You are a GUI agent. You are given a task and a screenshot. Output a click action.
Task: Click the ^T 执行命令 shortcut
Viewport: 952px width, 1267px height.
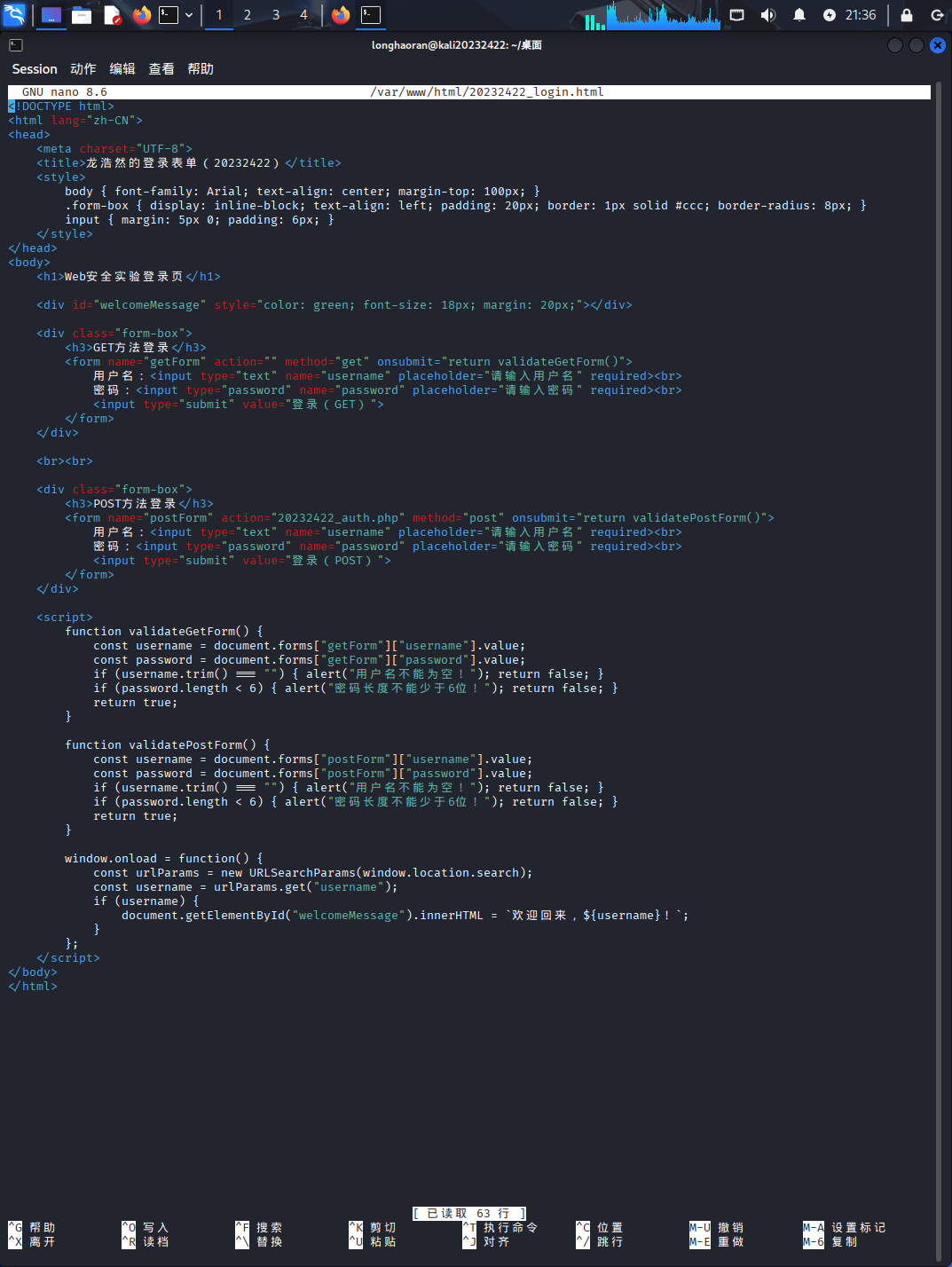[x=500, y=1228]
